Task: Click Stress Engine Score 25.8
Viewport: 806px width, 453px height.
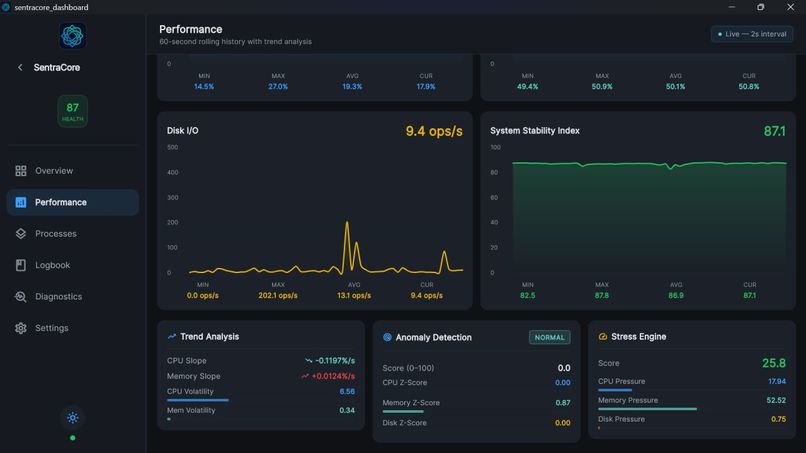Action: 774,363
